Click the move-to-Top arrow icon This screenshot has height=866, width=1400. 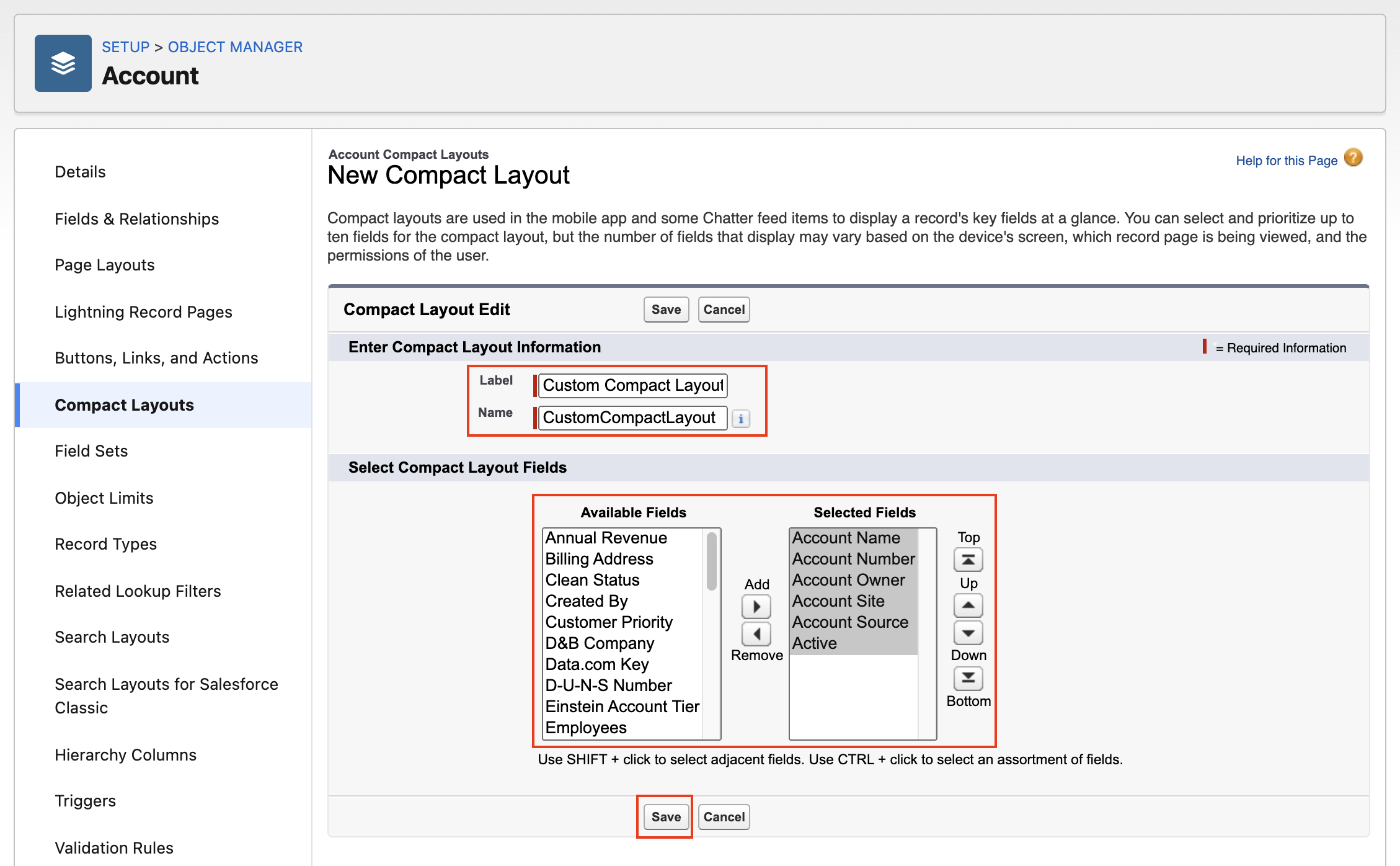tap(968, 560)
